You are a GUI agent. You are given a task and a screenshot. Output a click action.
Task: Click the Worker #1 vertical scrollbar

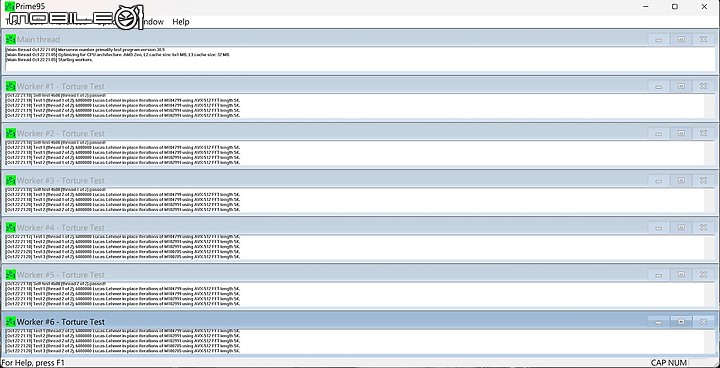point(709,106)
